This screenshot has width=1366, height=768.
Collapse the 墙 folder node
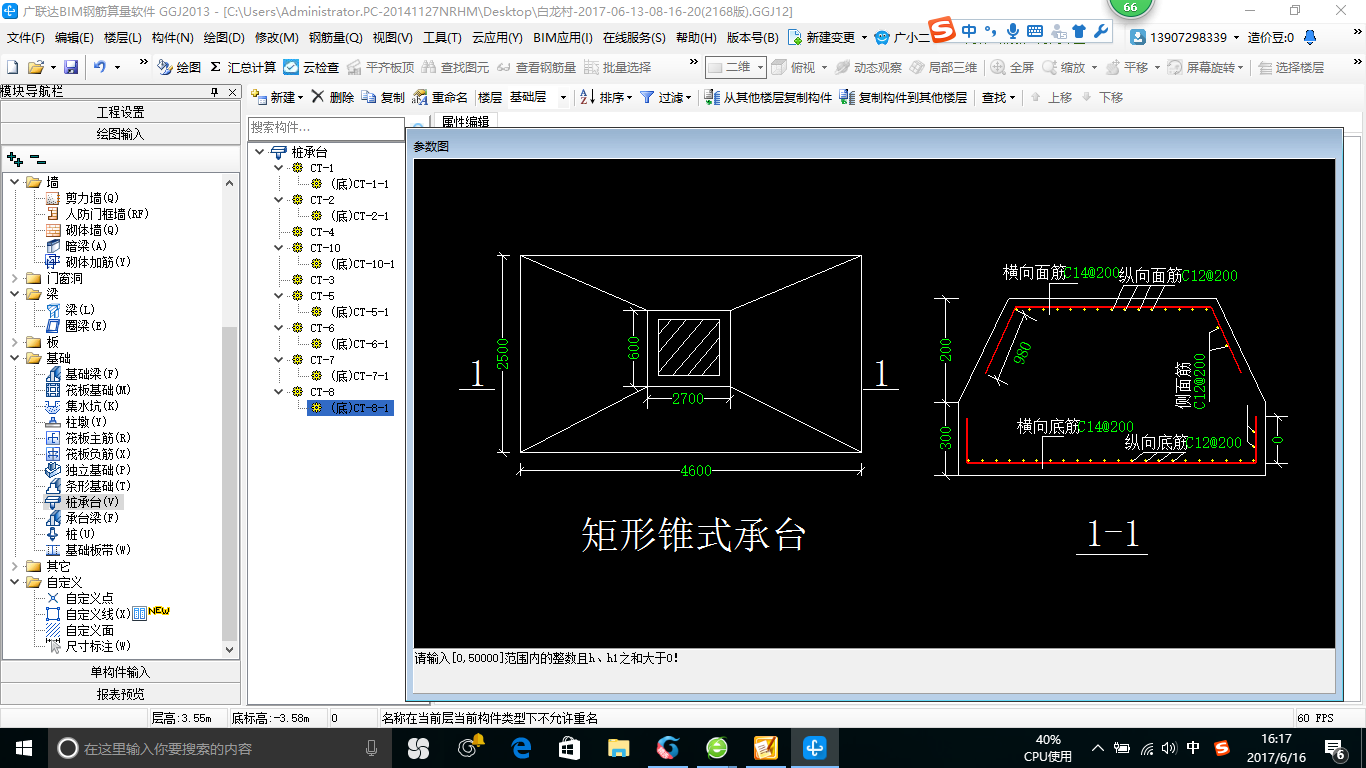(15, 182)
